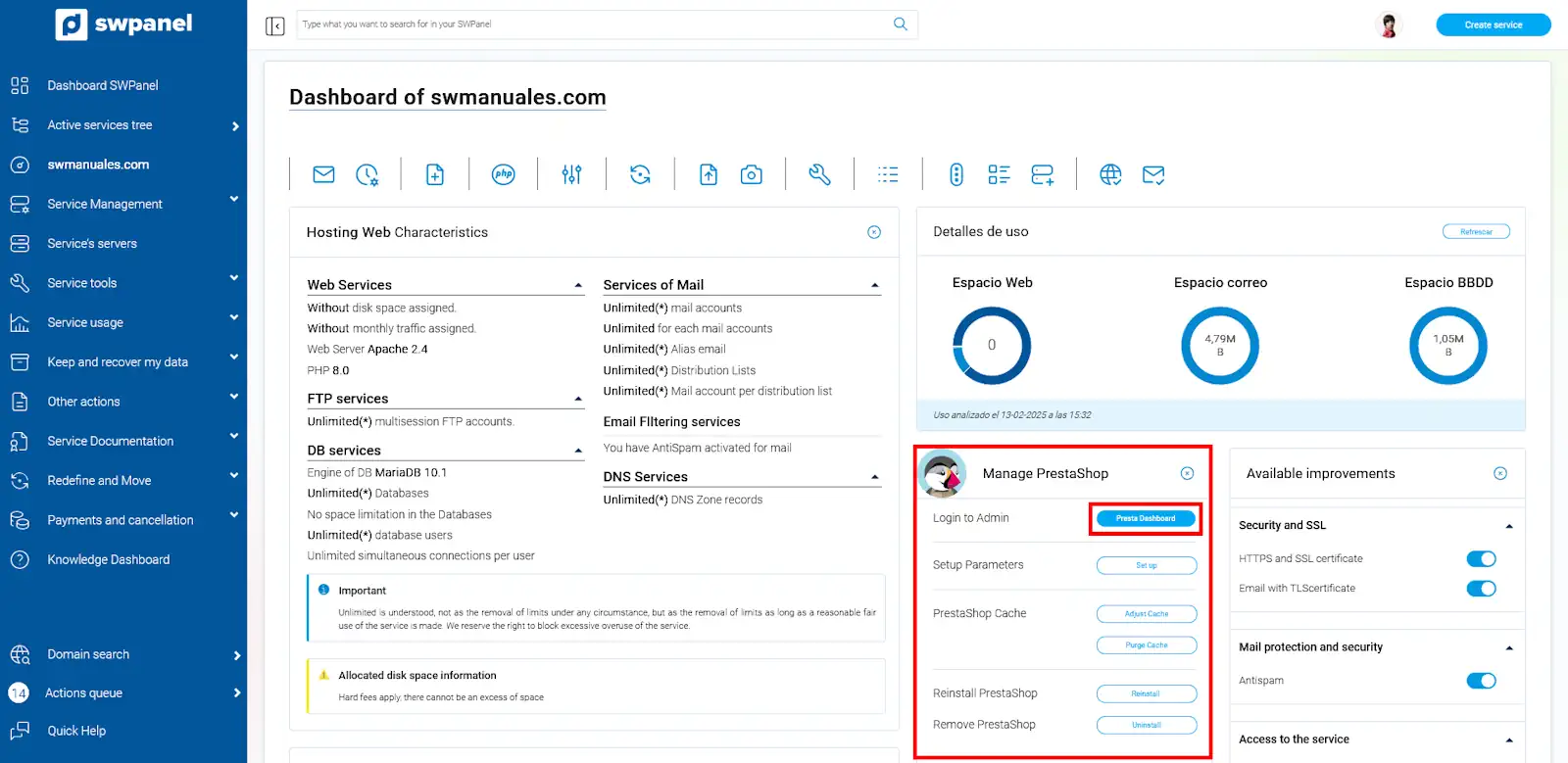Click the Adjust Cache button
Viewport: 1568px width, 763px height.
1147,614
